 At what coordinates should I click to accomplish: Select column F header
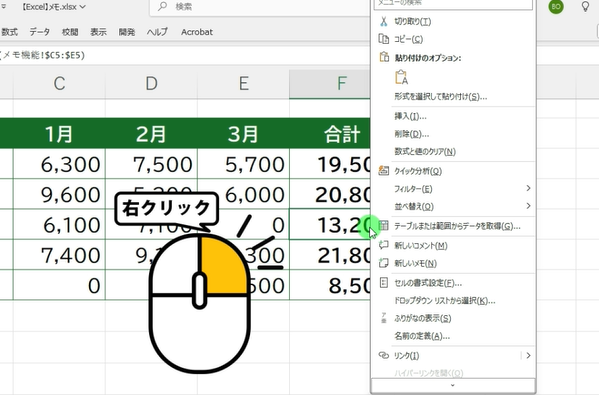(330, 84)
